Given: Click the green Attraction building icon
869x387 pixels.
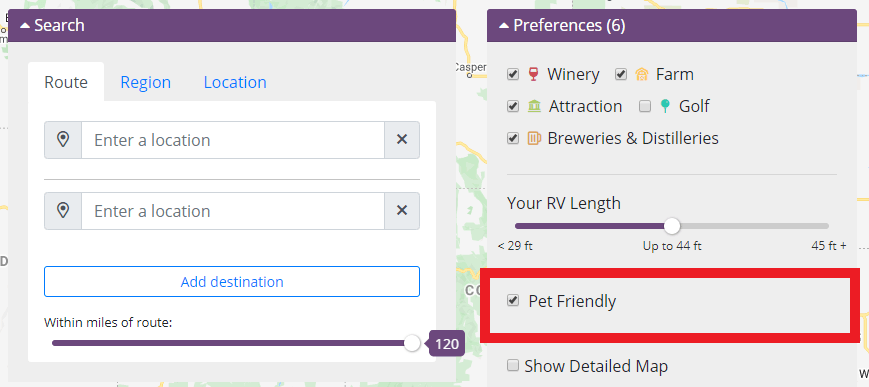Looking at the screenshot, I should coord(534,106).
